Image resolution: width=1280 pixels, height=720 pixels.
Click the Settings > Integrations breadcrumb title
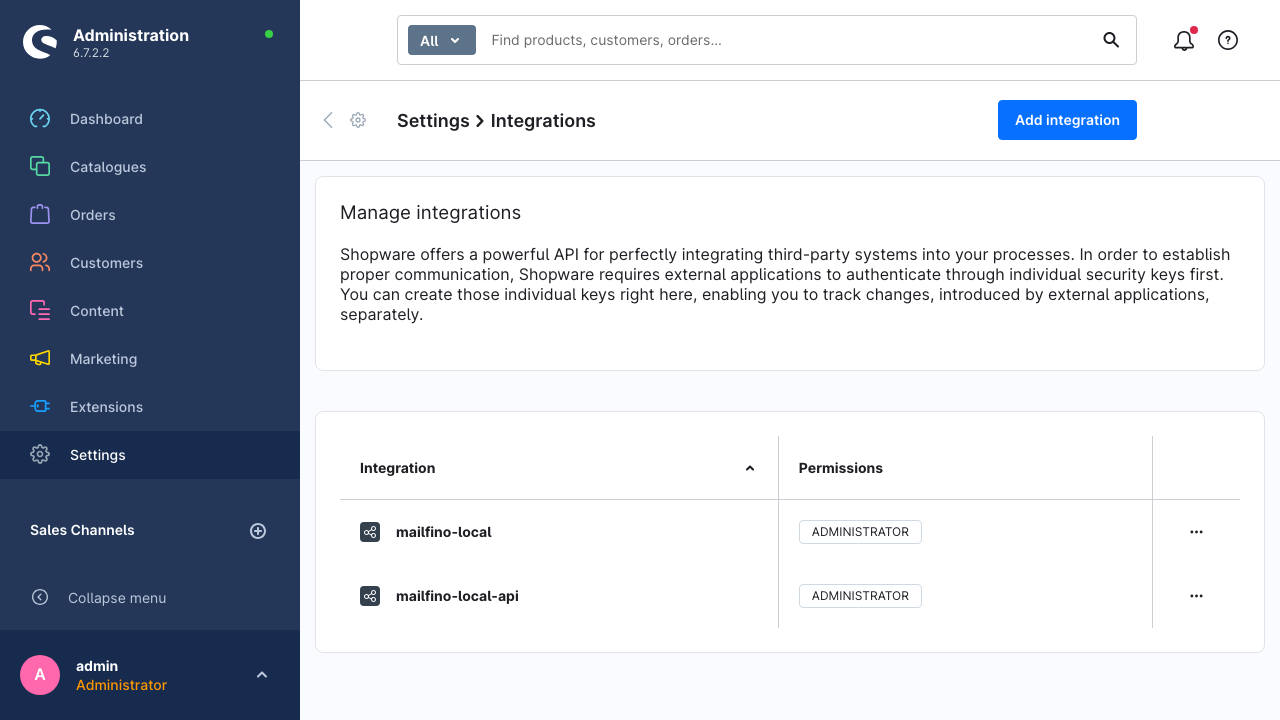(x=496, y=121)
